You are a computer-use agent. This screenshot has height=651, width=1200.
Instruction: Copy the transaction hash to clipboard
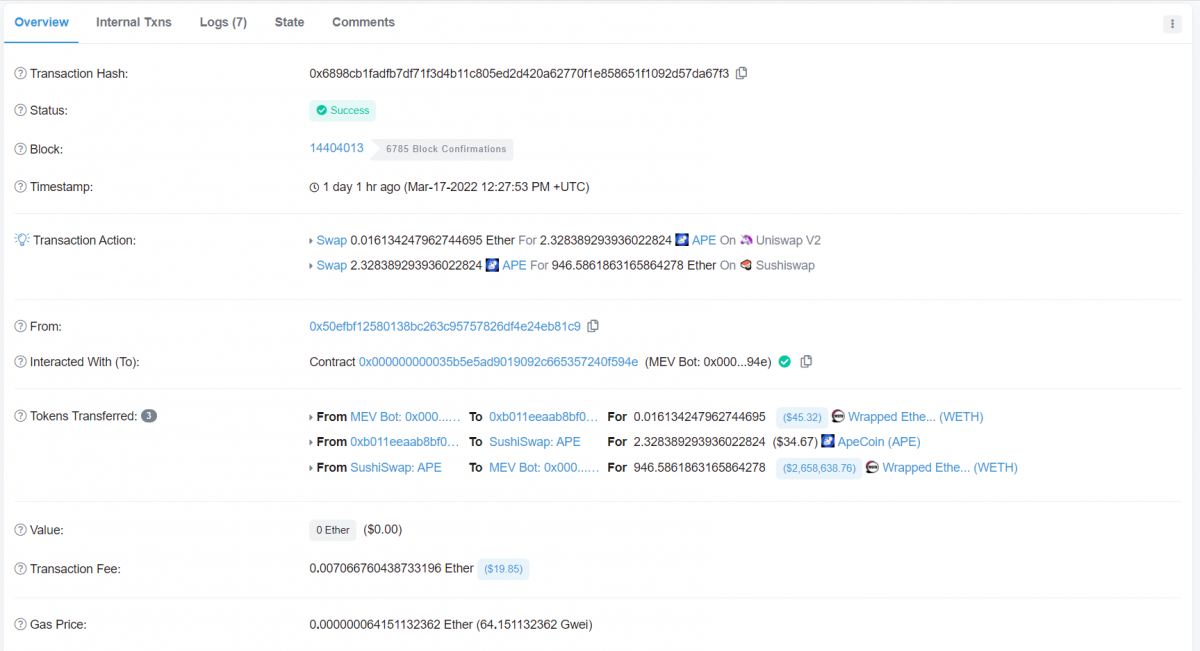[742, 73]
